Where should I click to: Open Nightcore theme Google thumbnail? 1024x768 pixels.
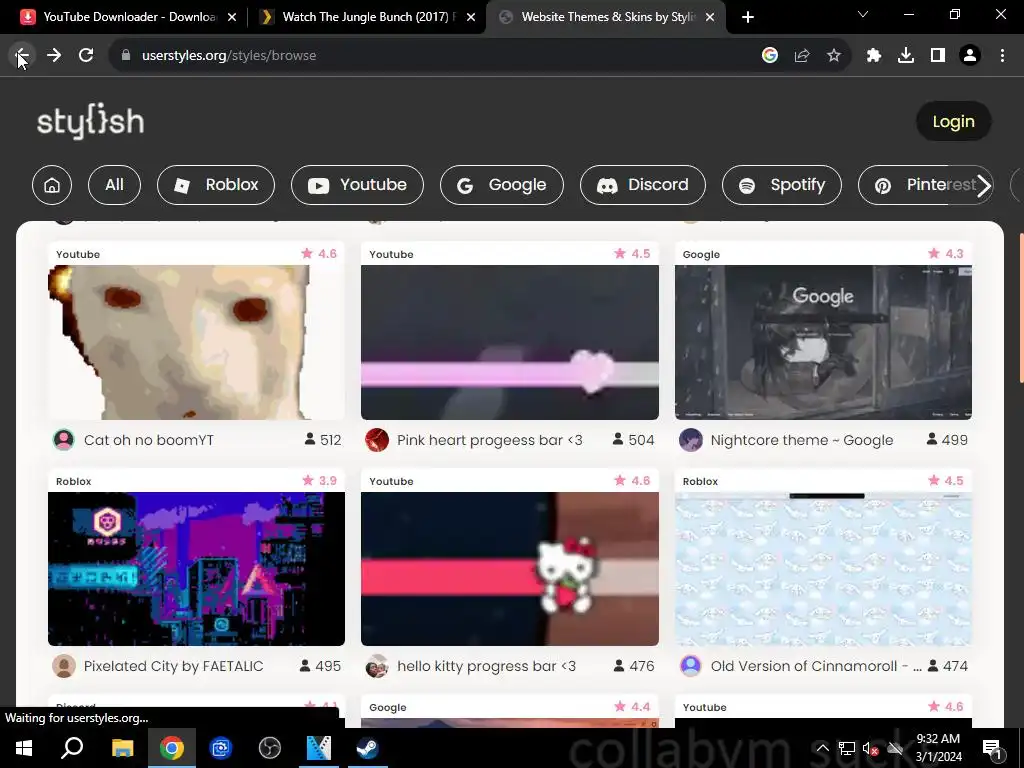tap(824, 342)
